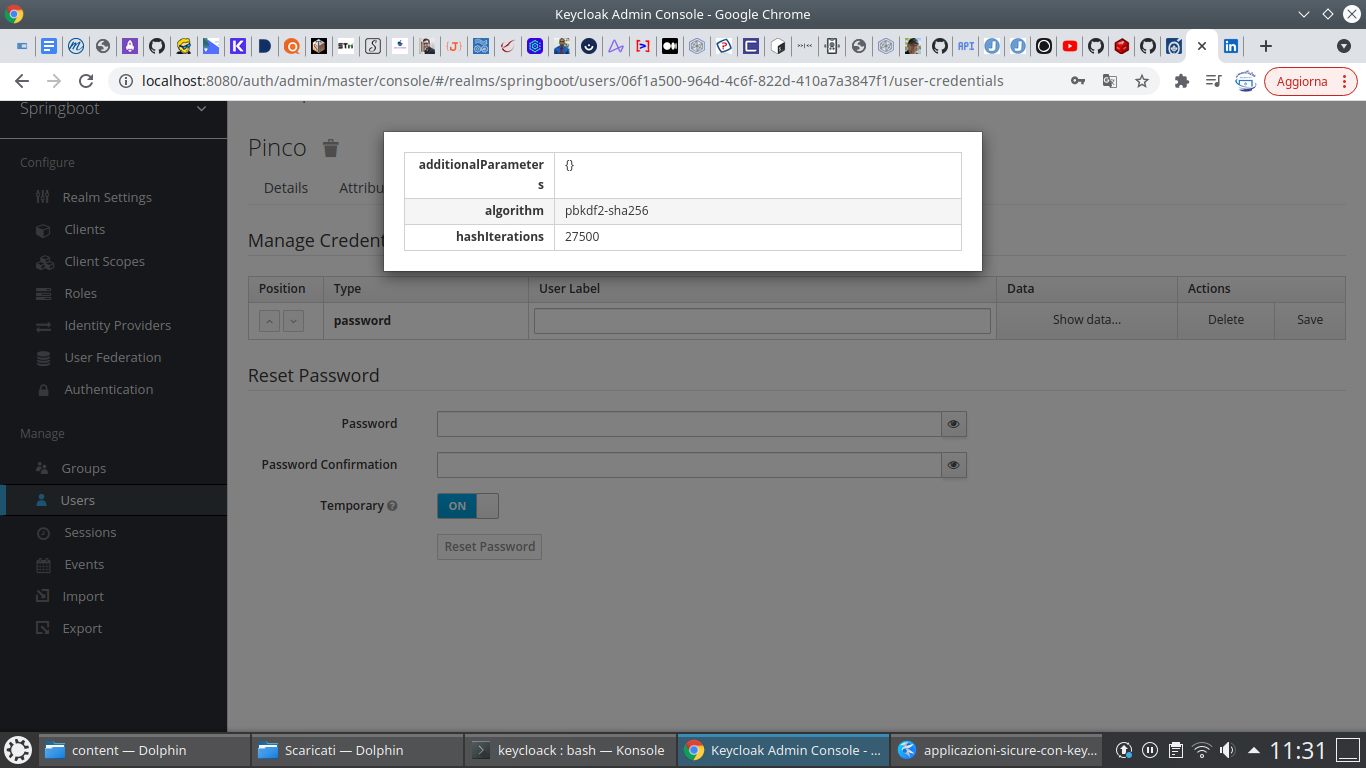The width and height of the screenshot is (1366, 768).
Task: Open Roles in sidebar
Action: pyautogui.click(x=81, y=294)
